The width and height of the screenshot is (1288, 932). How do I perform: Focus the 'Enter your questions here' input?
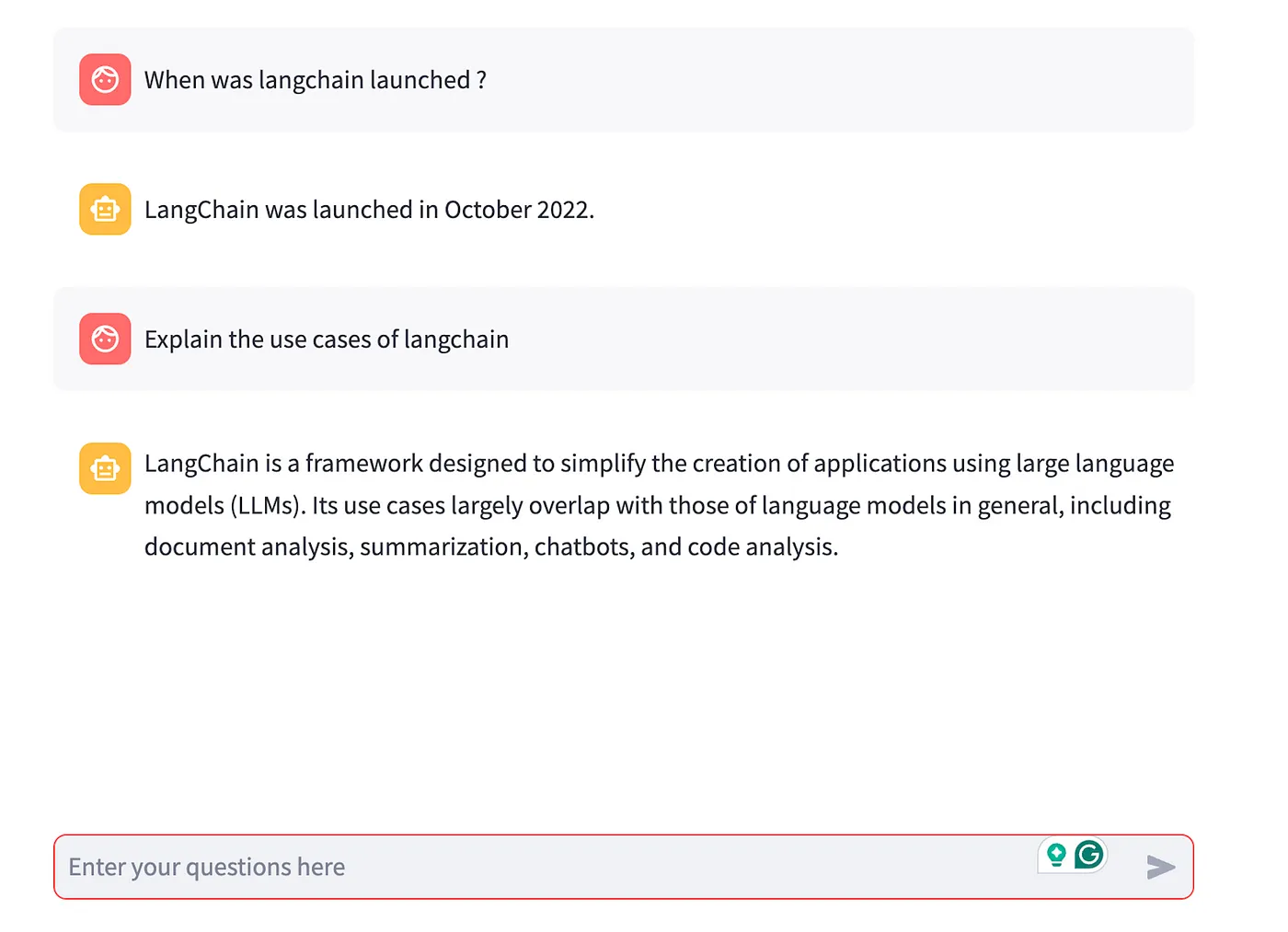point(543,867)
